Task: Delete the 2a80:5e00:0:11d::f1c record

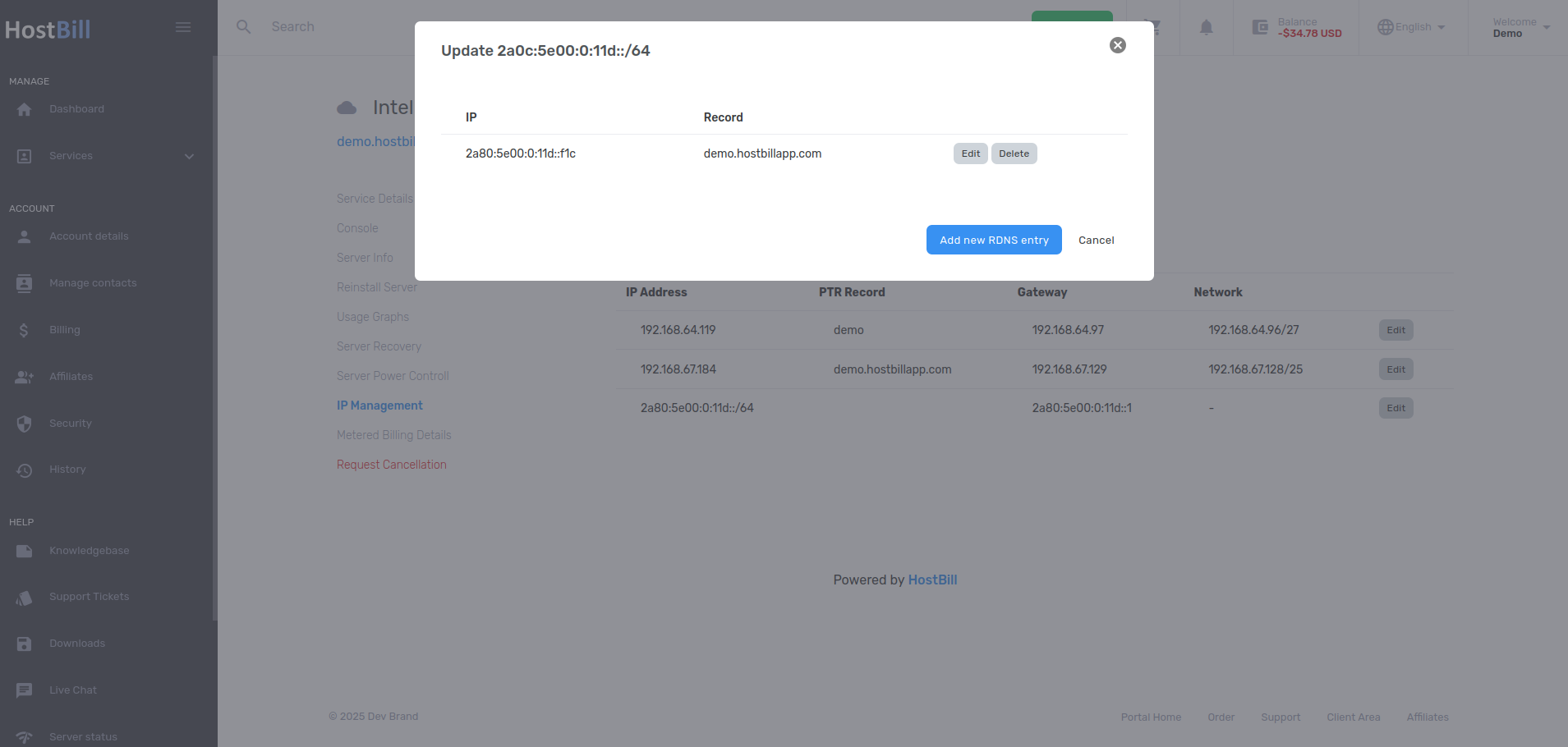Action: (x=1014, y=154)
